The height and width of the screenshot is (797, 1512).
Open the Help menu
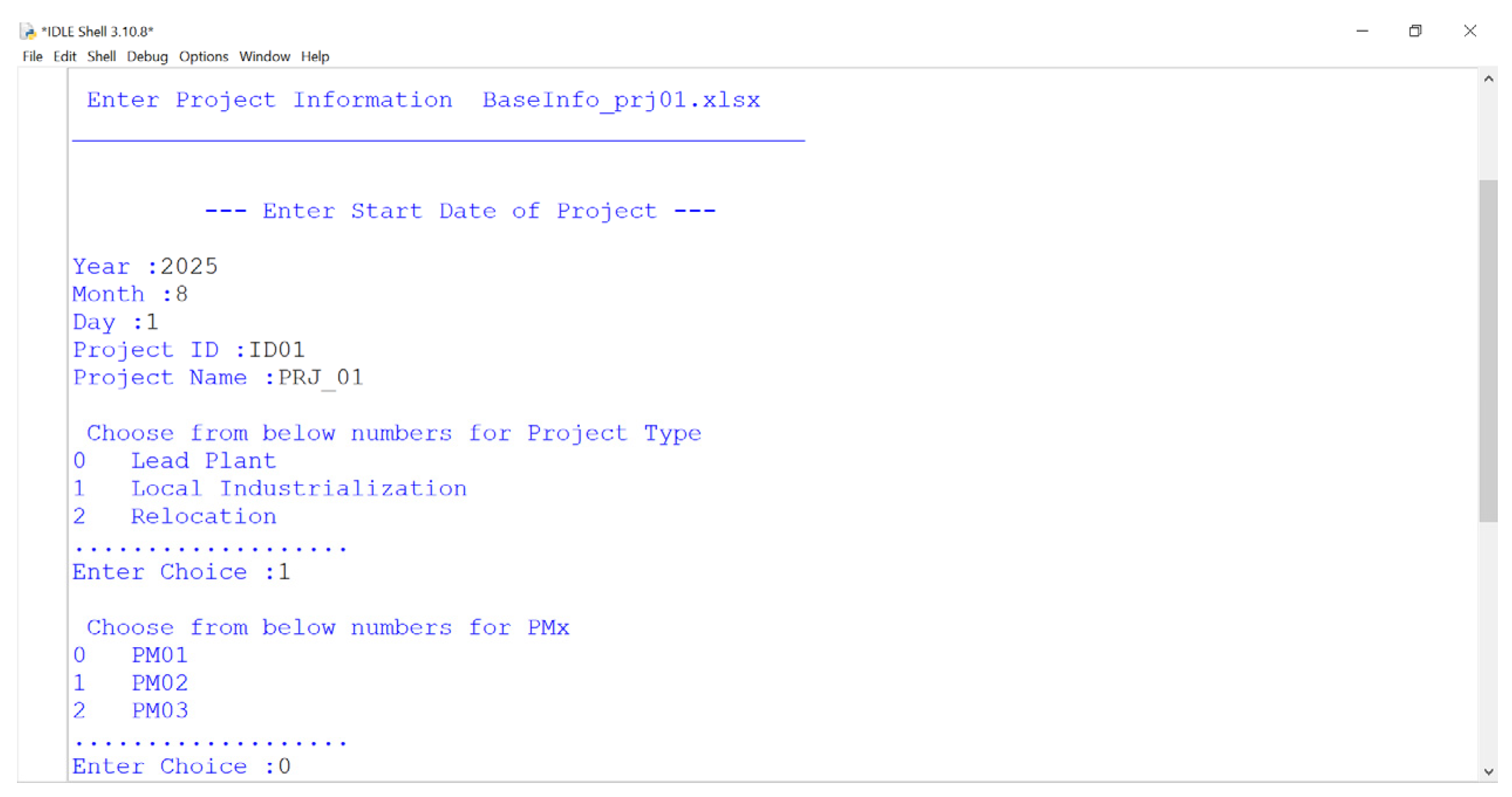pos(315,56)
